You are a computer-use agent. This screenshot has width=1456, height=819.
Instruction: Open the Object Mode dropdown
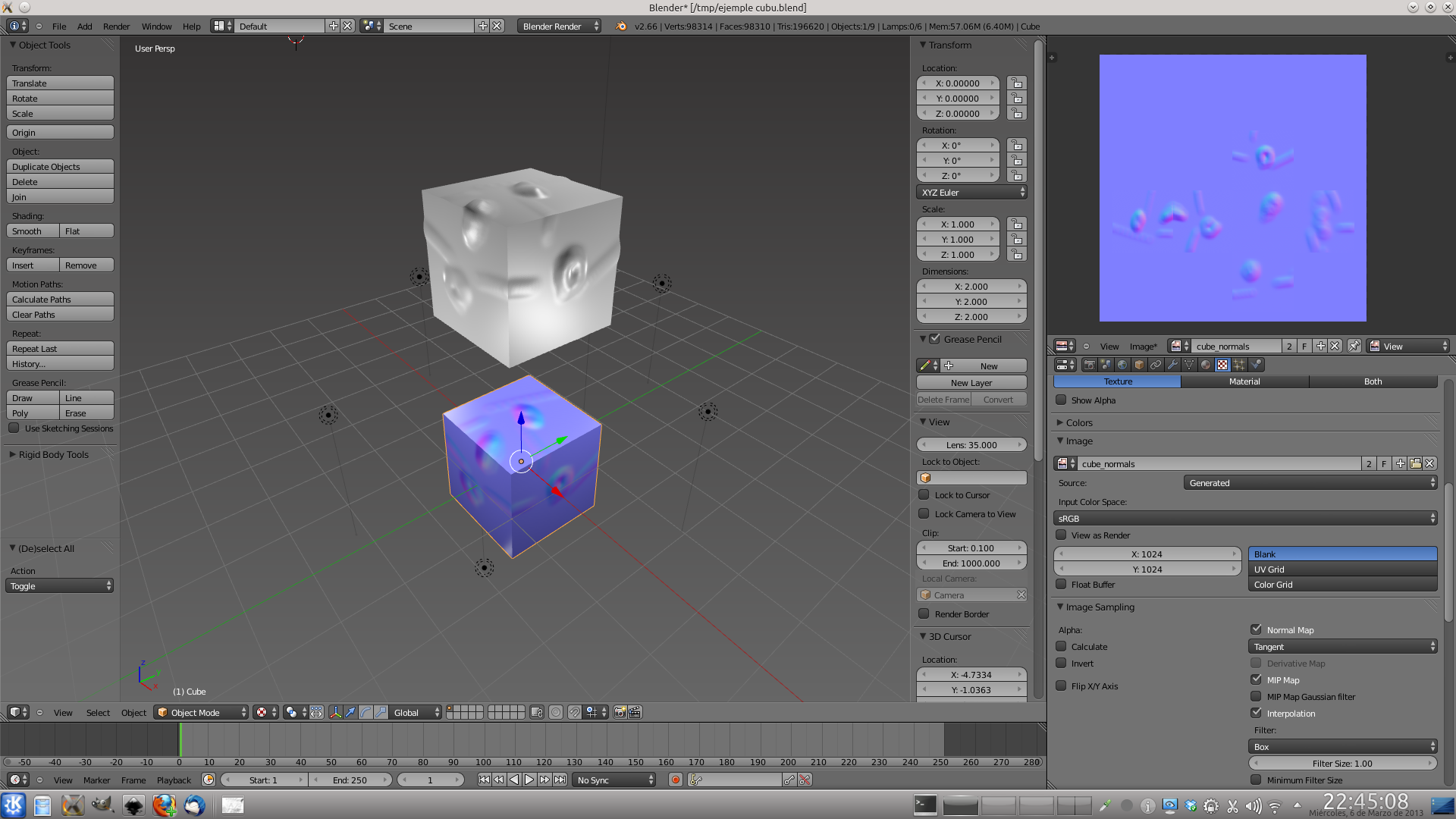(202, 712)
